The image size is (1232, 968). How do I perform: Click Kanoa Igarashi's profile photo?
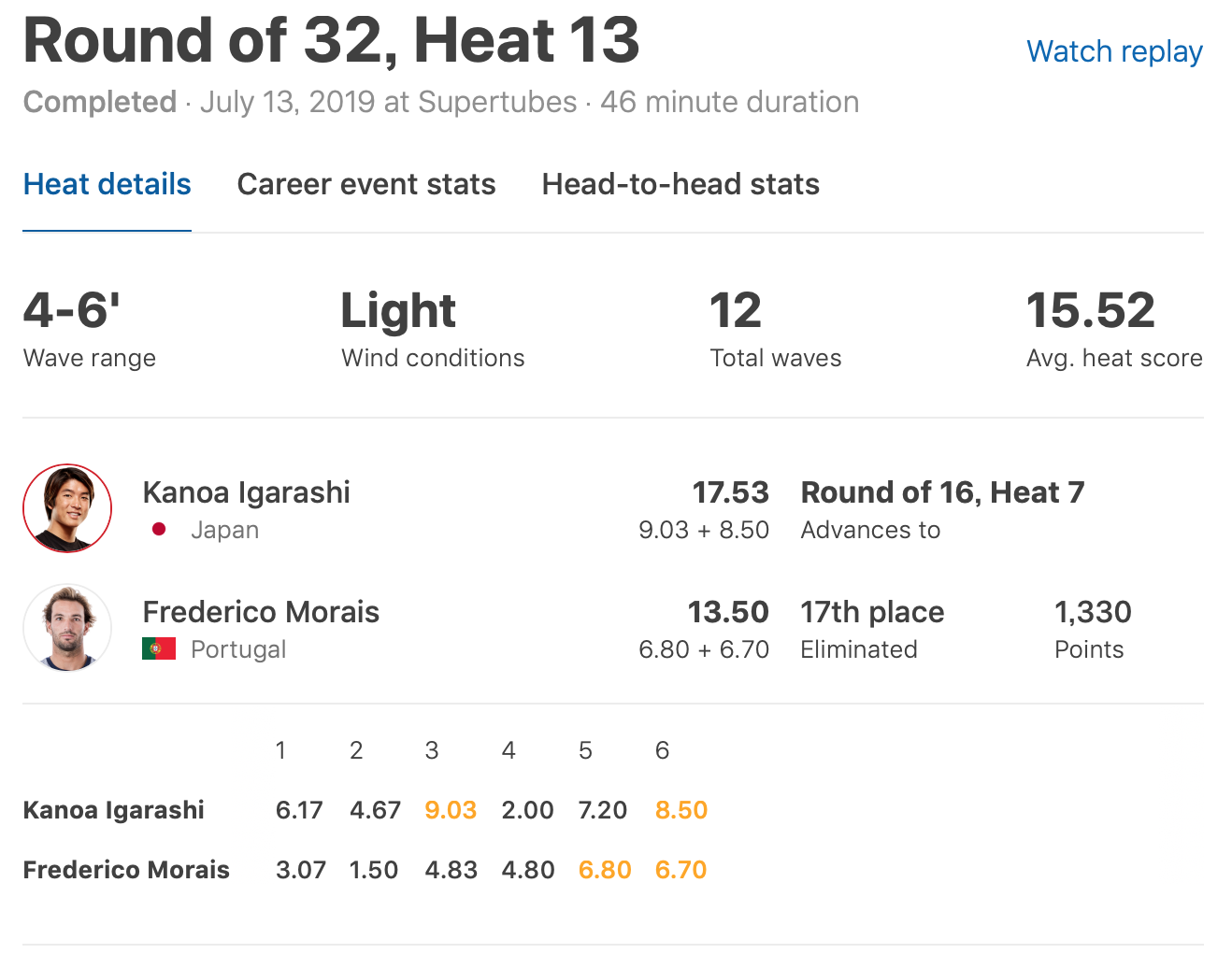point(67,508)
